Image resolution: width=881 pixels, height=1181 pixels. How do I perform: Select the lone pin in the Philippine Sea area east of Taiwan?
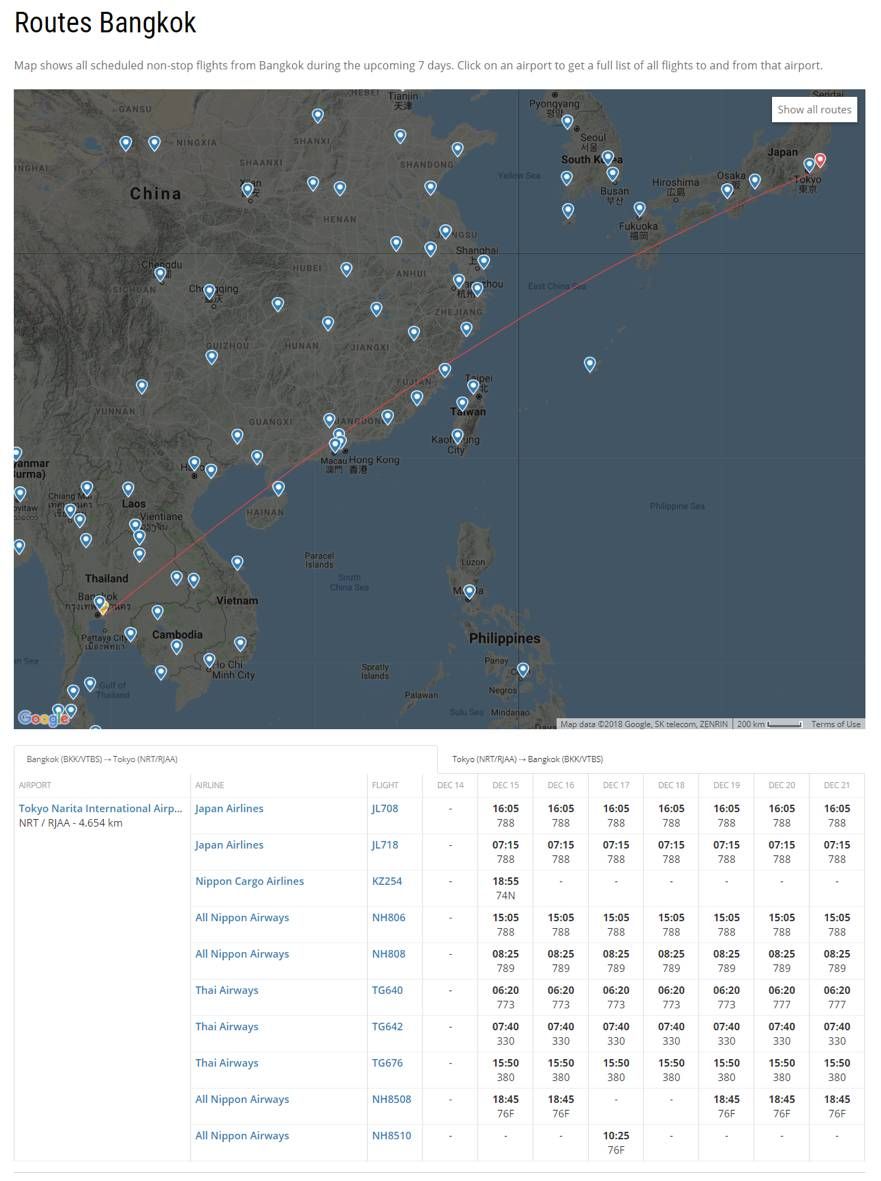(590, 365)
